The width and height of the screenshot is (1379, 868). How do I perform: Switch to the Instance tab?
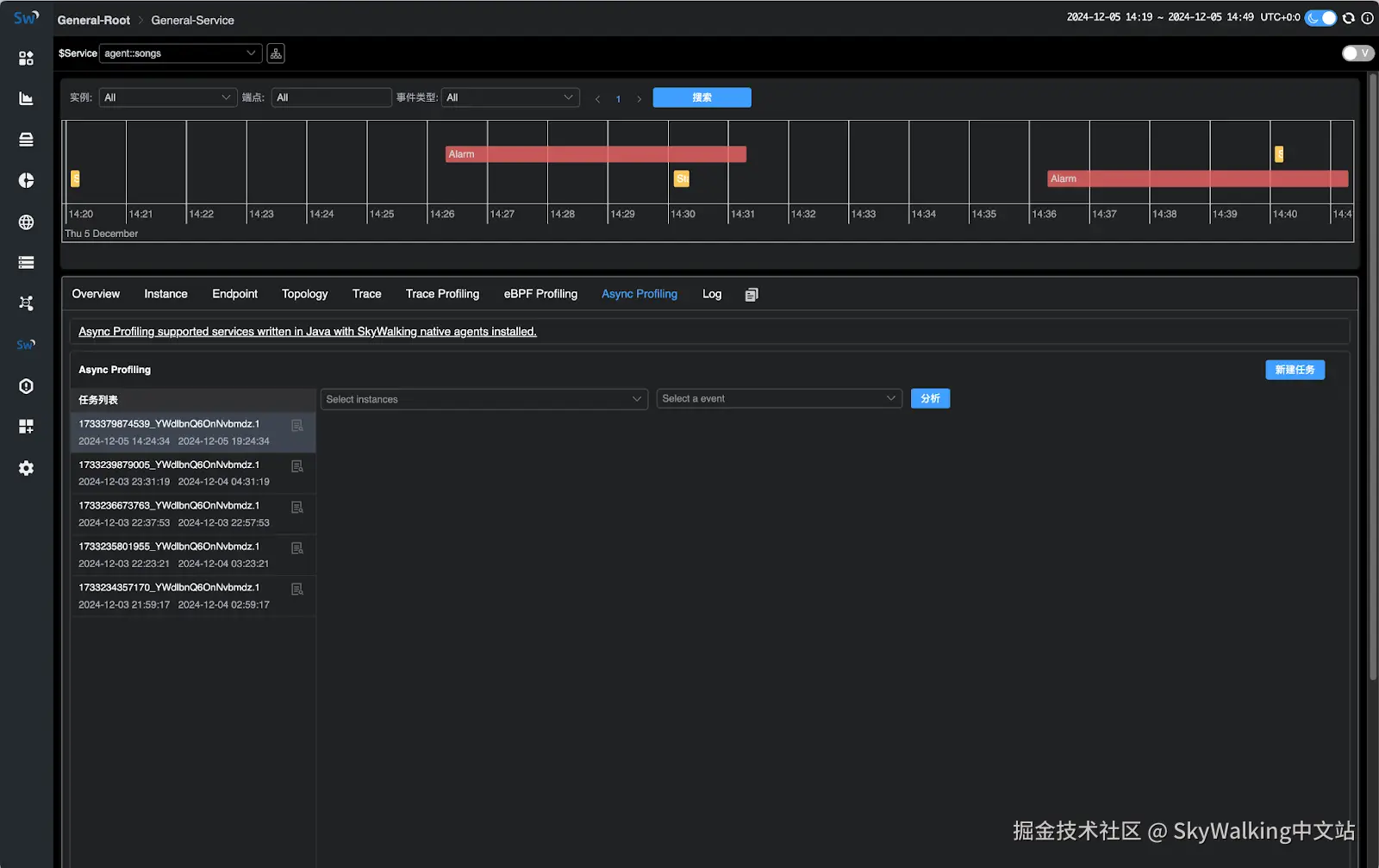click(x=165, y=294)
